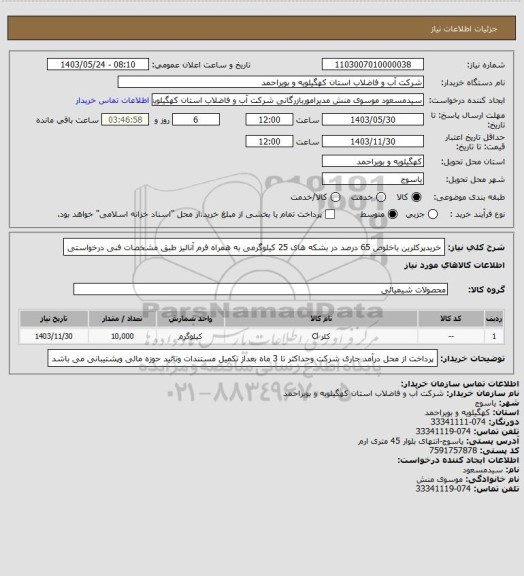The height and width of the screenshot is (576, 524).
Task: Click the price validity date 1403/11/30 field
Action: (x=373, y=141)
